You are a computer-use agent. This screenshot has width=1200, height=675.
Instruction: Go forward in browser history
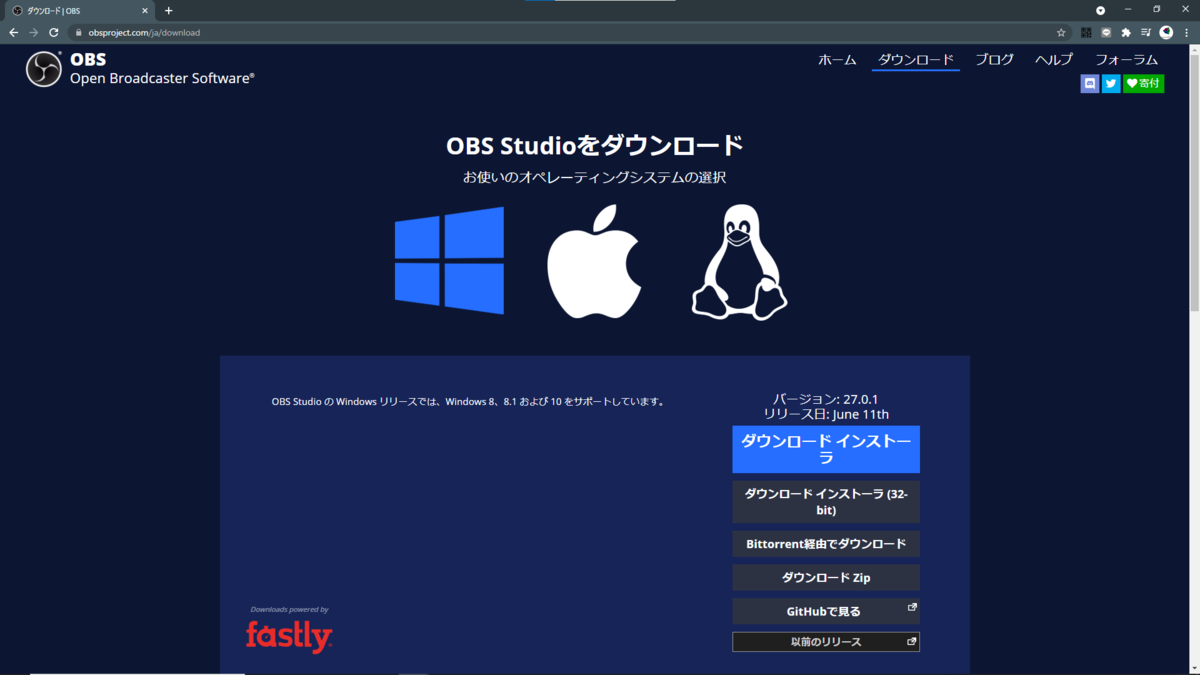[x=34, y=33]
